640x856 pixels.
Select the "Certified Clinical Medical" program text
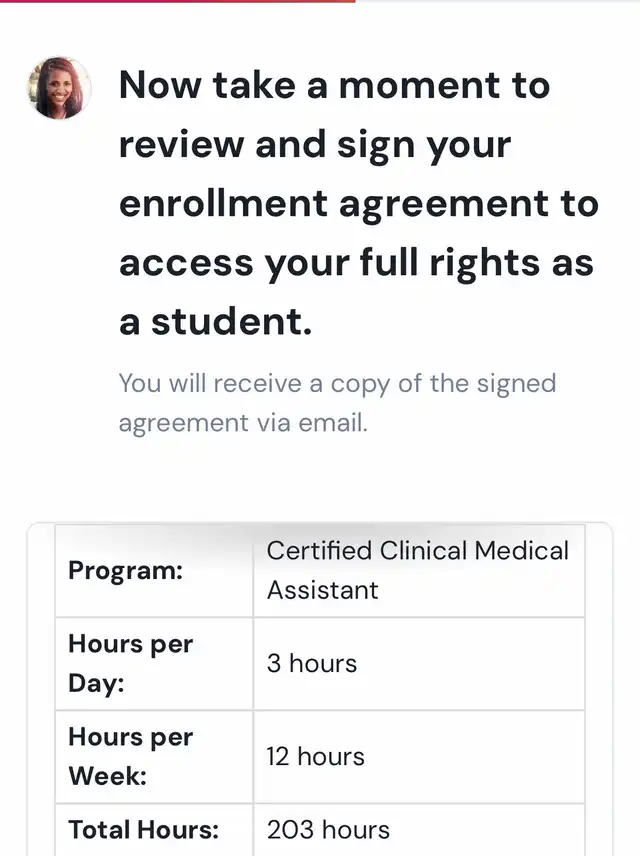[x=417, y=551]
